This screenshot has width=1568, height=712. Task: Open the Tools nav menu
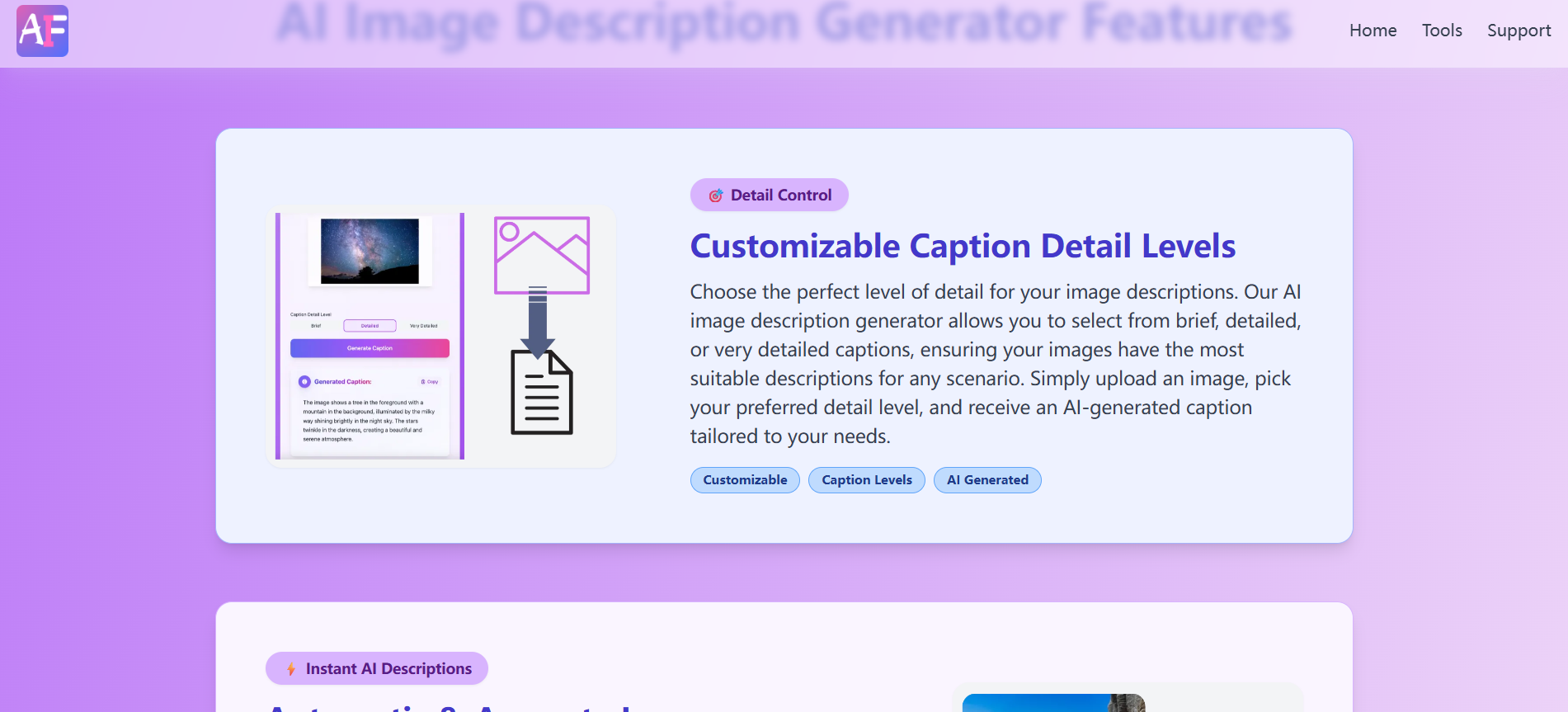click(1441, 31)
